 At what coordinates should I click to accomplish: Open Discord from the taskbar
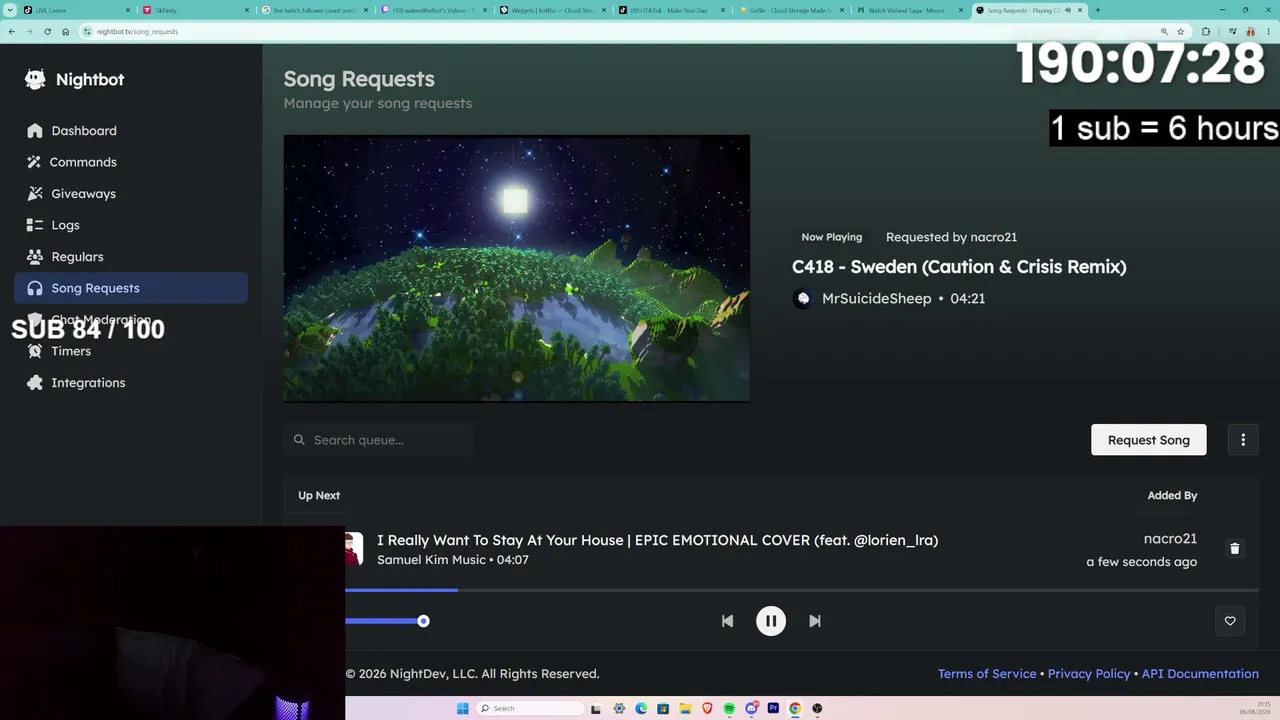[x=751, y=708]
